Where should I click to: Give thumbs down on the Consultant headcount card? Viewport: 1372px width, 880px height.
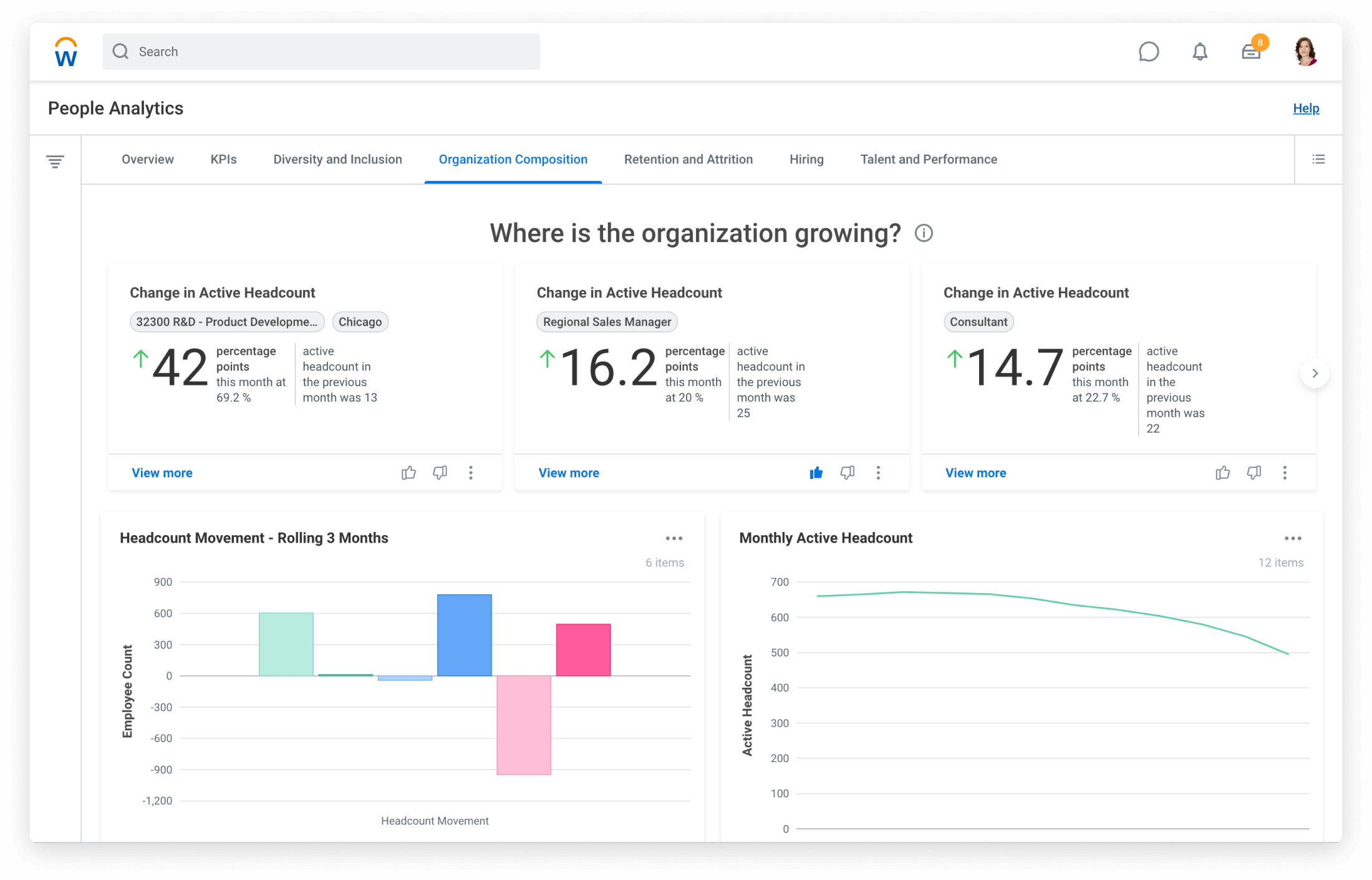pyautogui.click(x=1254, y=473)
